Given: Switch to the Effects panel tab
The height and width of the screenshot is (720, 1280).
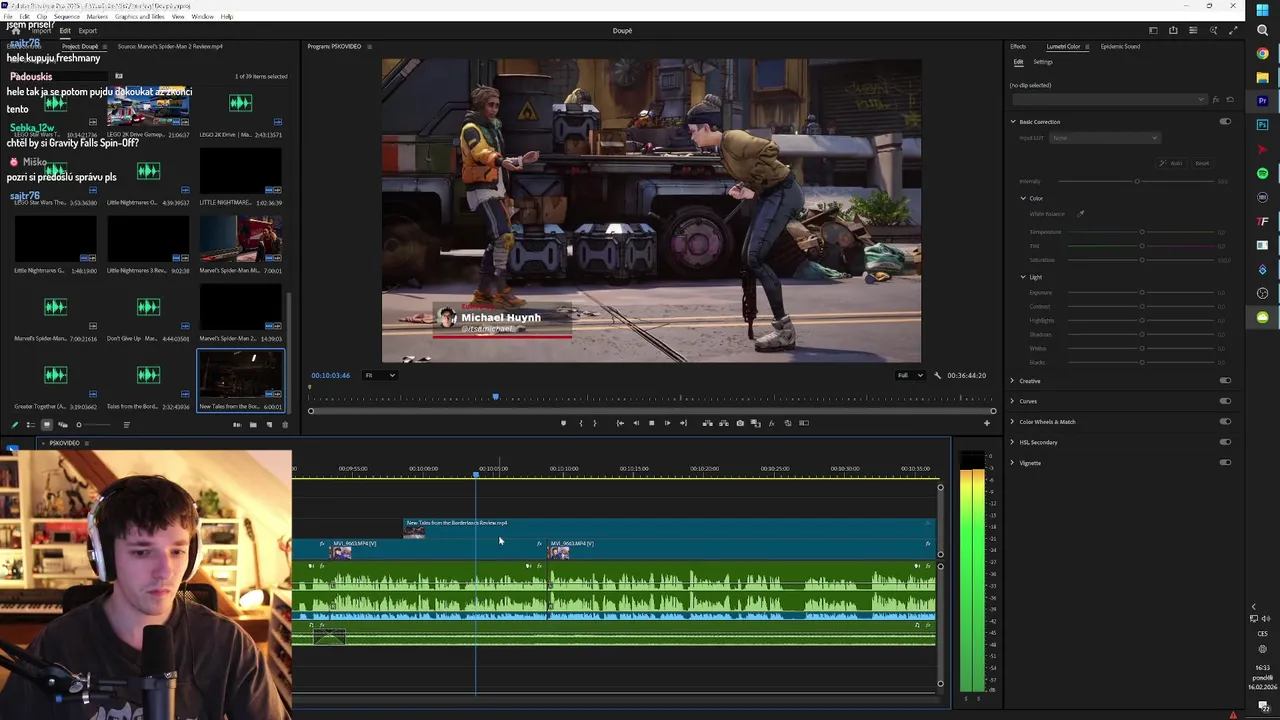Looking at the screenshot, I should (x=1018, y=47).
